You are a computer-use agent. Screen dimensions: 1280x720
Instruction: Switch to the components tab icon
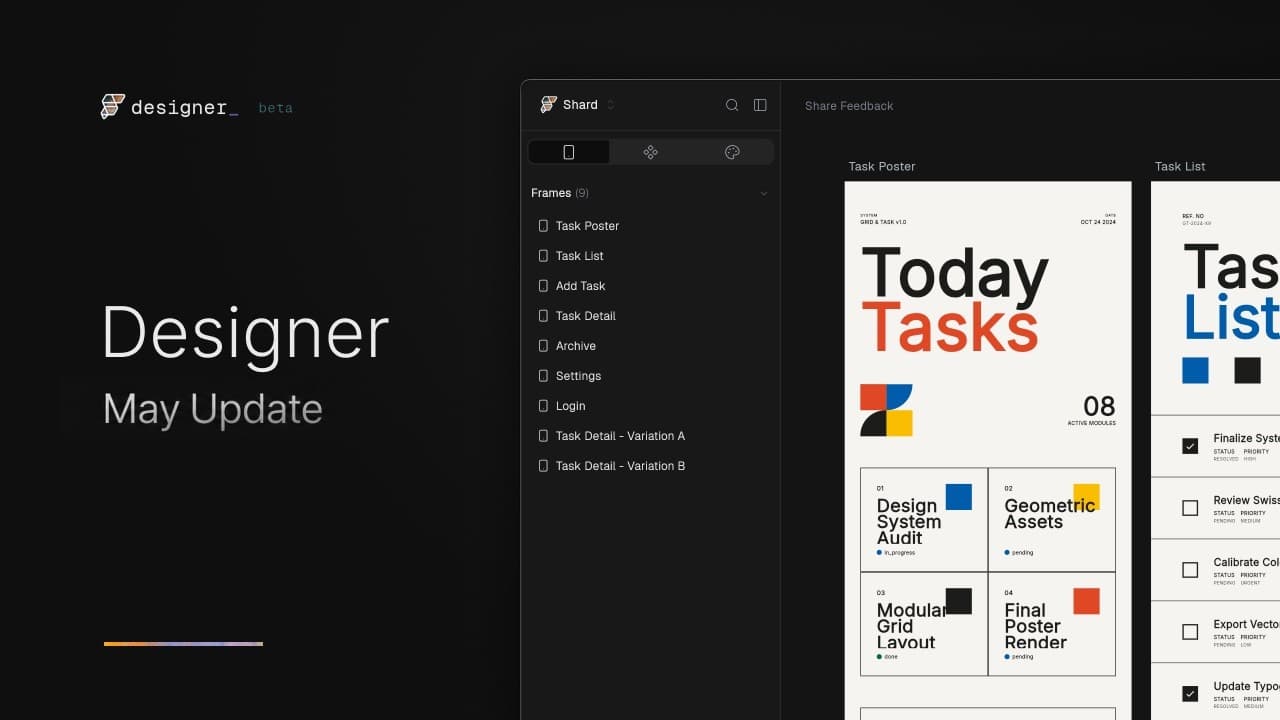(x=651, y=152)
